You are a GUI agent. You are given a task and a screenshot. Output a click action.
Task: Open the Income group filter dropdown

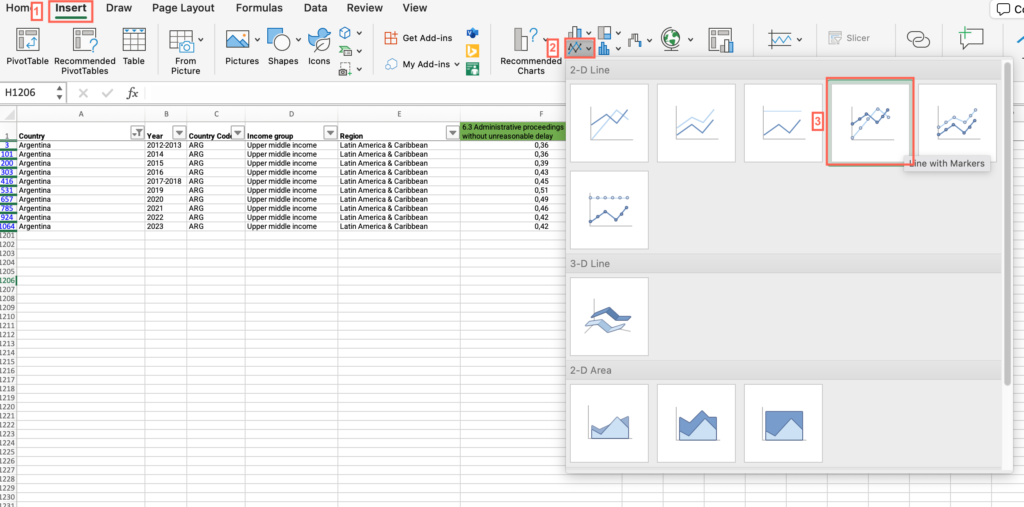tap(330, 133)
